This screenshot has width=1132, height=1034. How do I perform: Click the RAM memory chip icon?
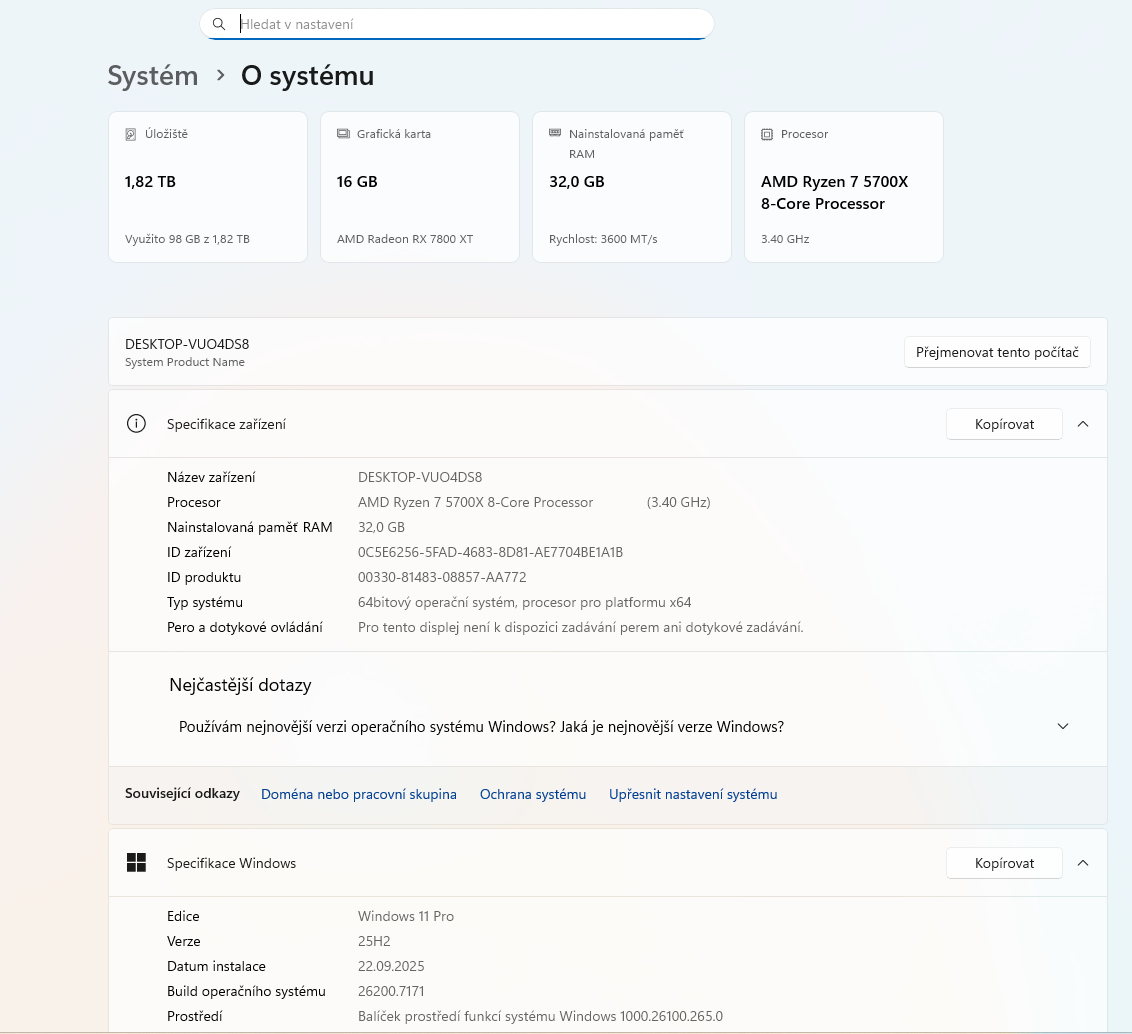coord(555,133)
